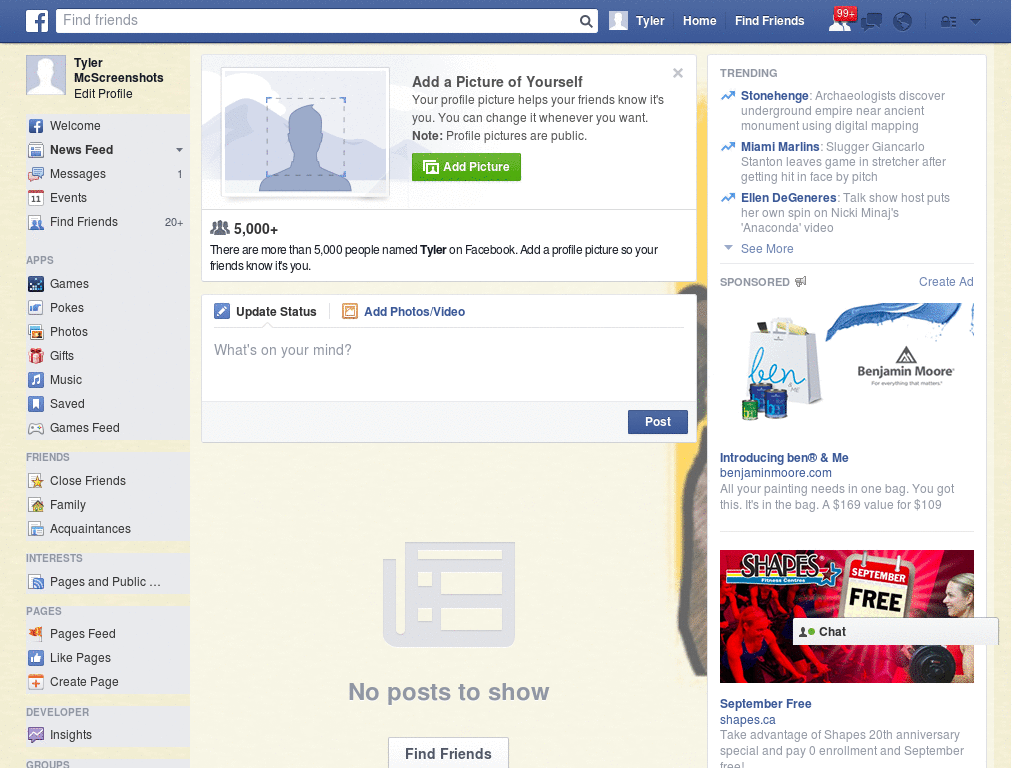The height and width of the screenshot is (768, 1024).
Task: Open the privacy shortcuts lock icon
Action: (948, 22)
